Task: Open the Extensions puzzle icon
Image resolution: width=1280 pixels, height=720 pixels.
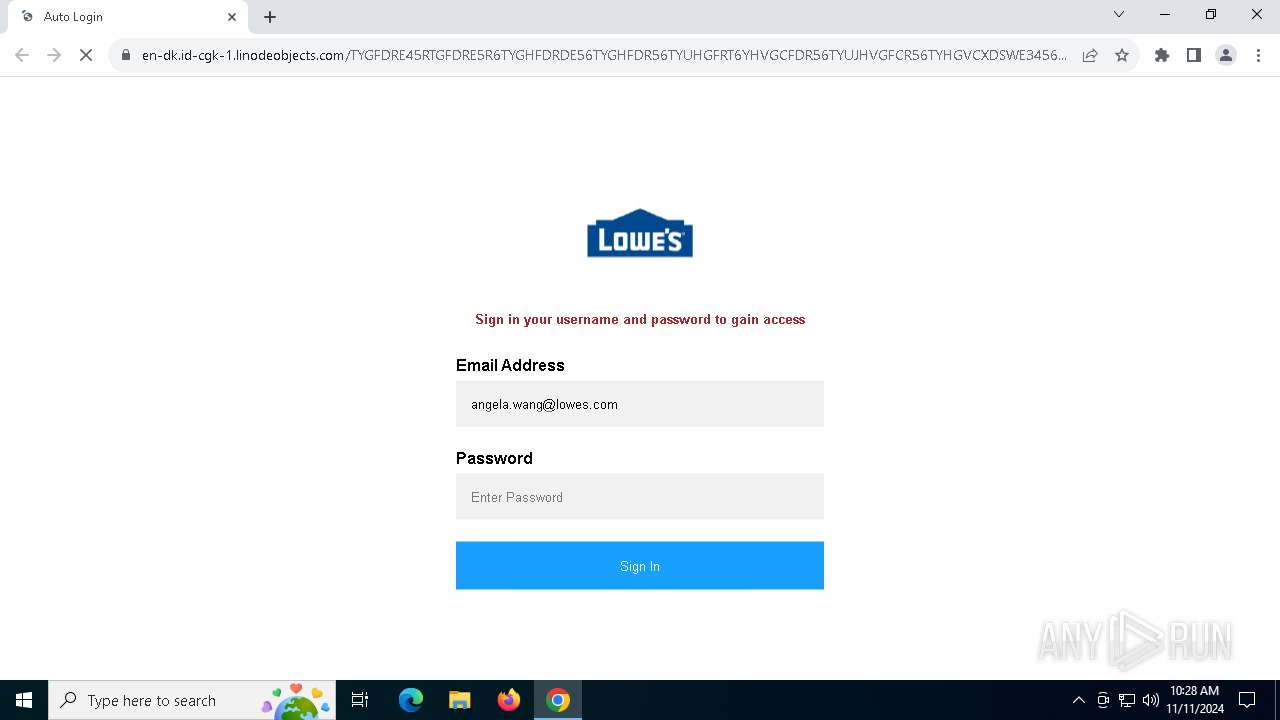Action: (1161, 55)
